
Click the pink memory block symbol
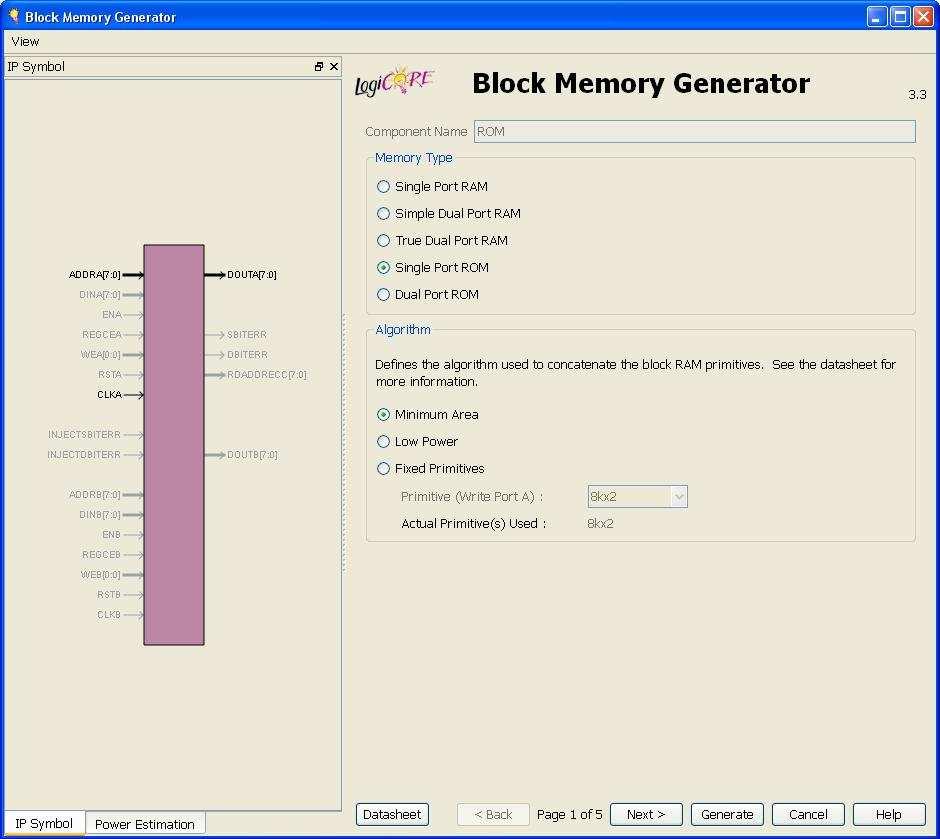coord(174,445)
